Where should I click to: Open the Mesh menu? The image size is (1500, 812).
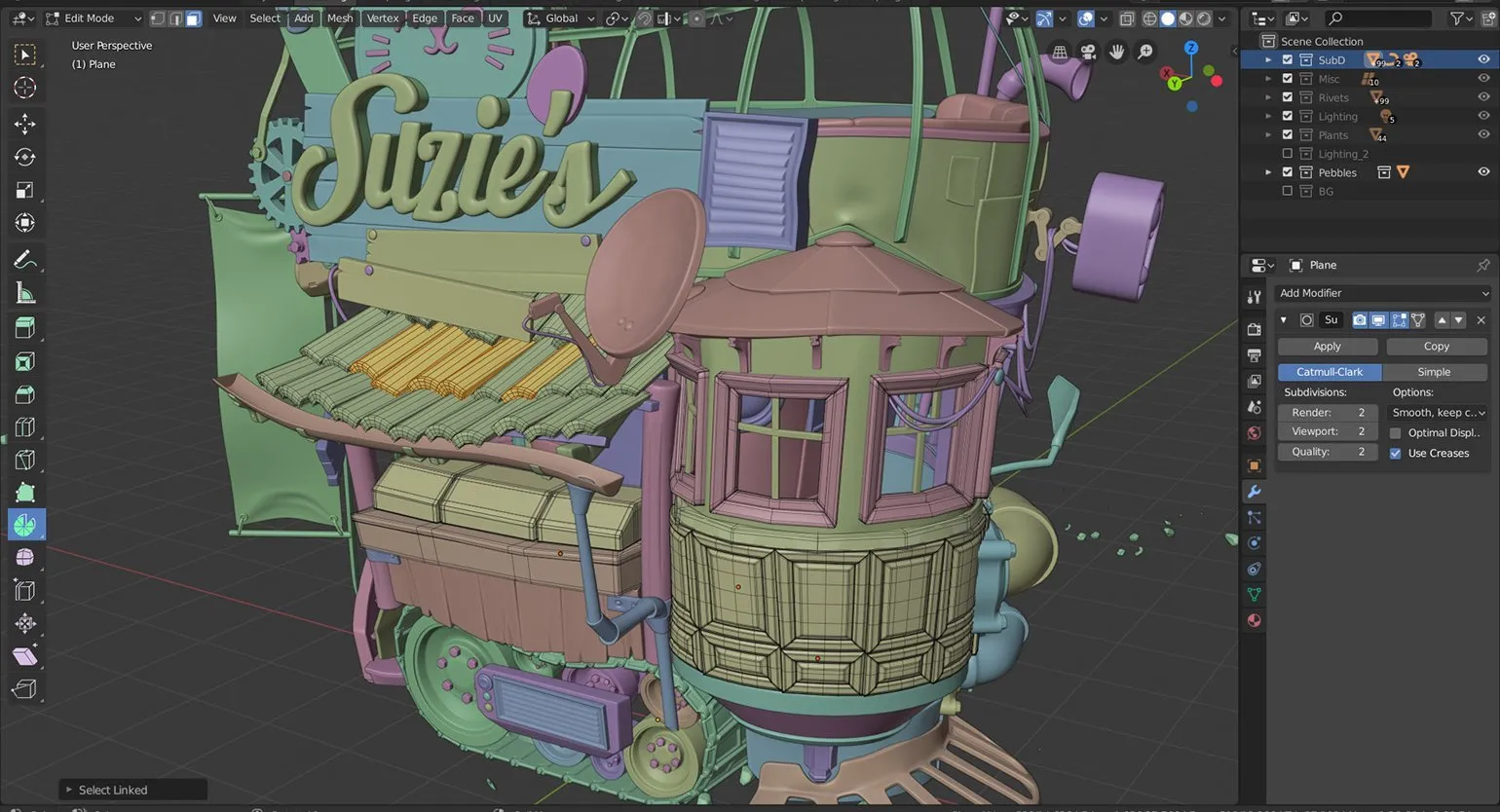340,18
